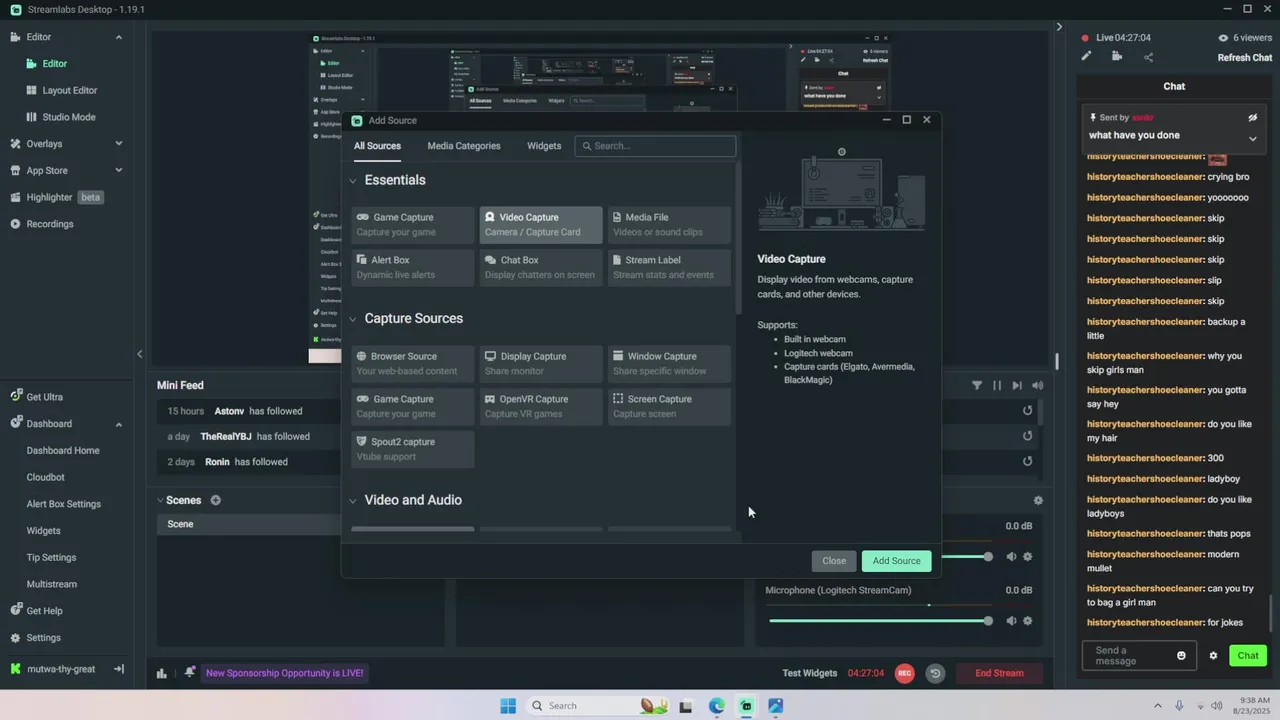The width and height of the screenshot is (1280, 720).
Task: Open the mixer settings gear
Action: click(x=1038, y=500)
